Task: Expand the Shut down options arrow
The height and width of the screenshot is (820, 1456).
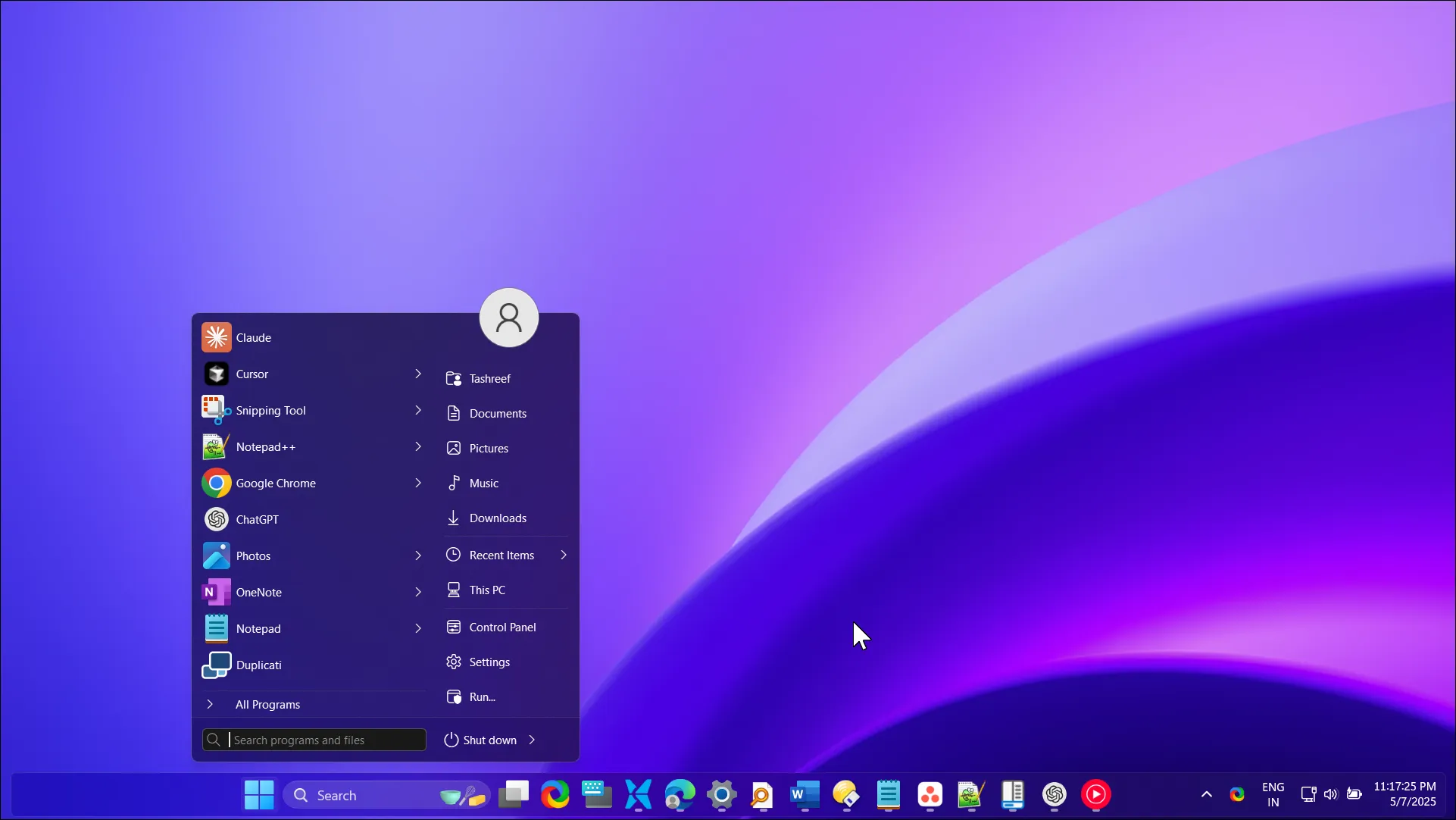Action: click(x=533, y=740)
